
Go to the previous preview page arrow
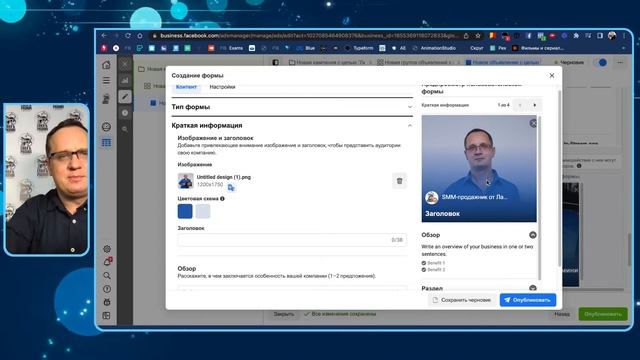[x=520, y=105]
